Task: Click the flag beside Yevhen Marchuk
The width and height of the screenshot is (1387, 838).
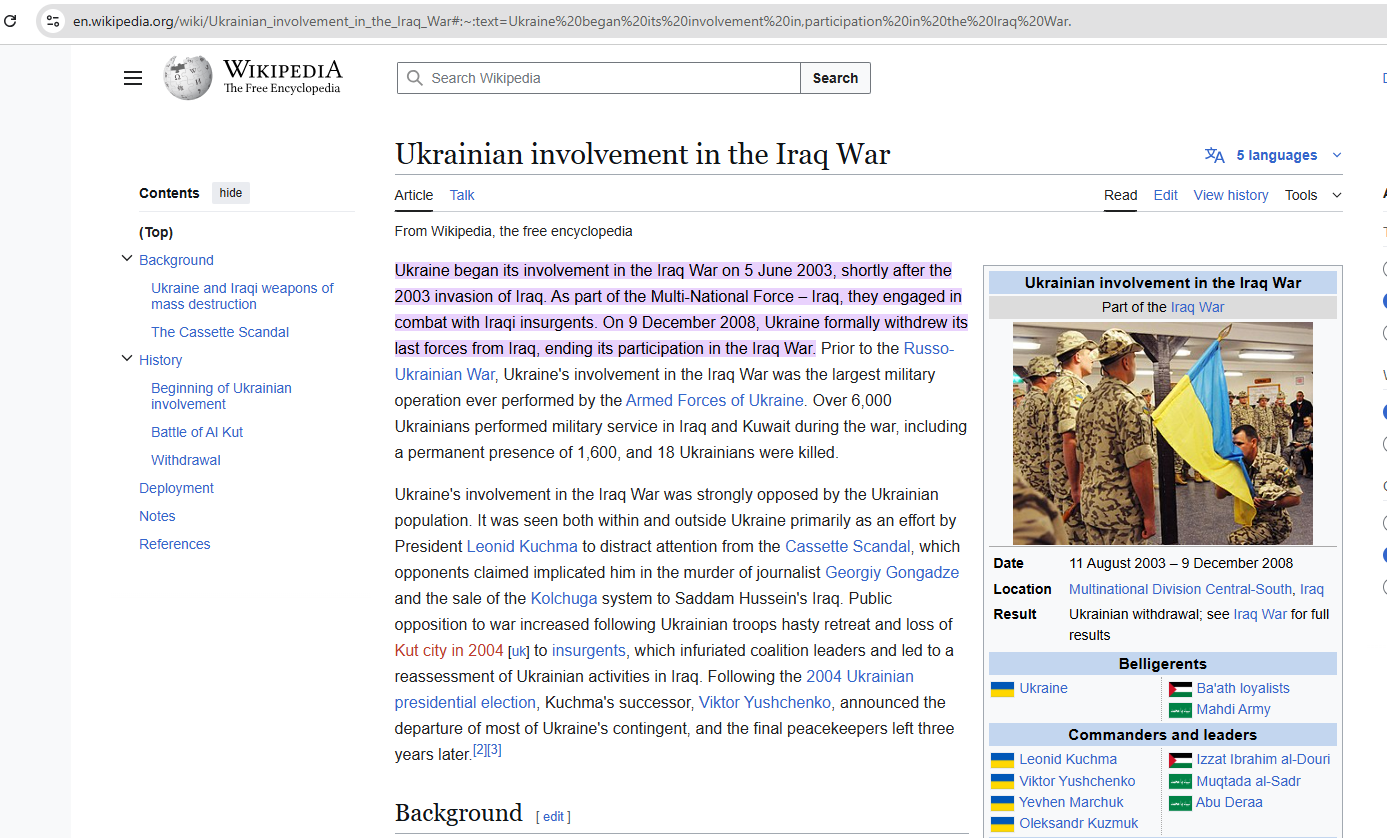Action: point(1002,803)
